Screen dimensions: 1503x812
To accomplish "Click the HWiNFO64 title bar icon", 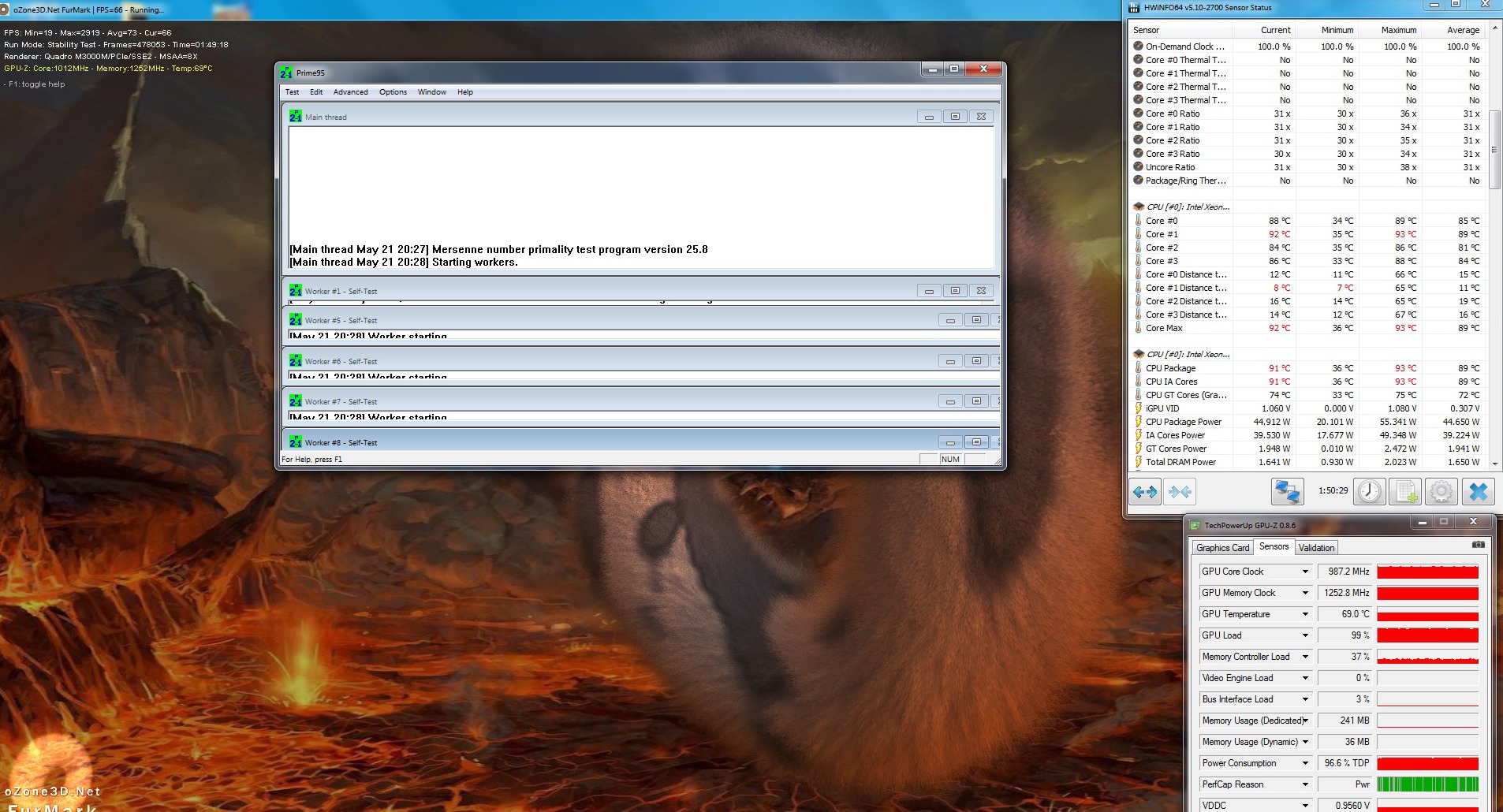I will 1134,8.
